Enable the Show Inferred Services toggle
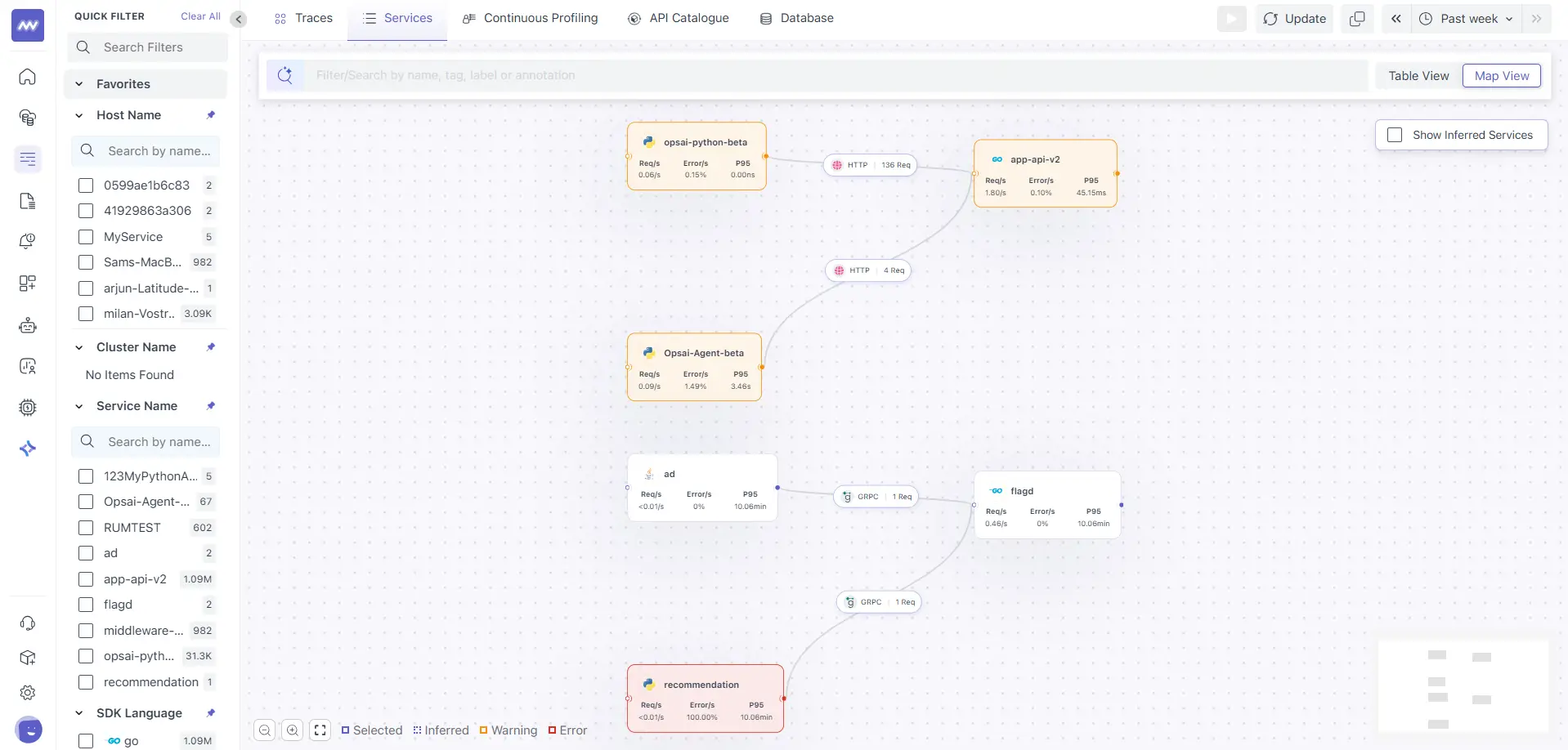 [1394, 134]
